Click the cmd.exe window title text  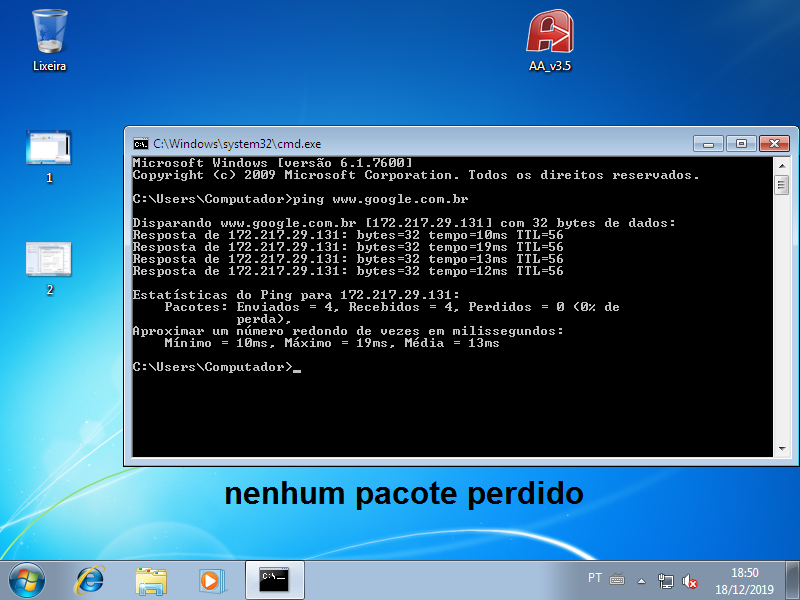(237, 144)
